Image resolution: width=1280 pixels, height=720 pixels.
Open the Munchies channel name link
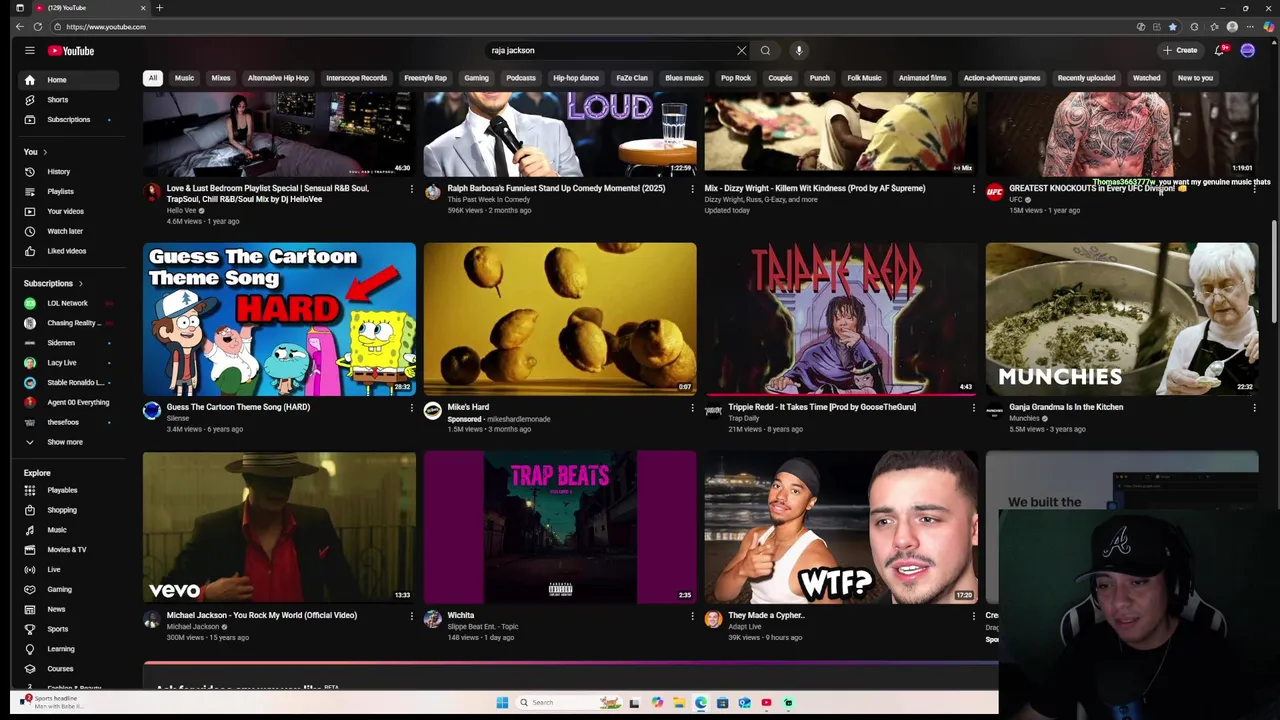(1023, 419)
